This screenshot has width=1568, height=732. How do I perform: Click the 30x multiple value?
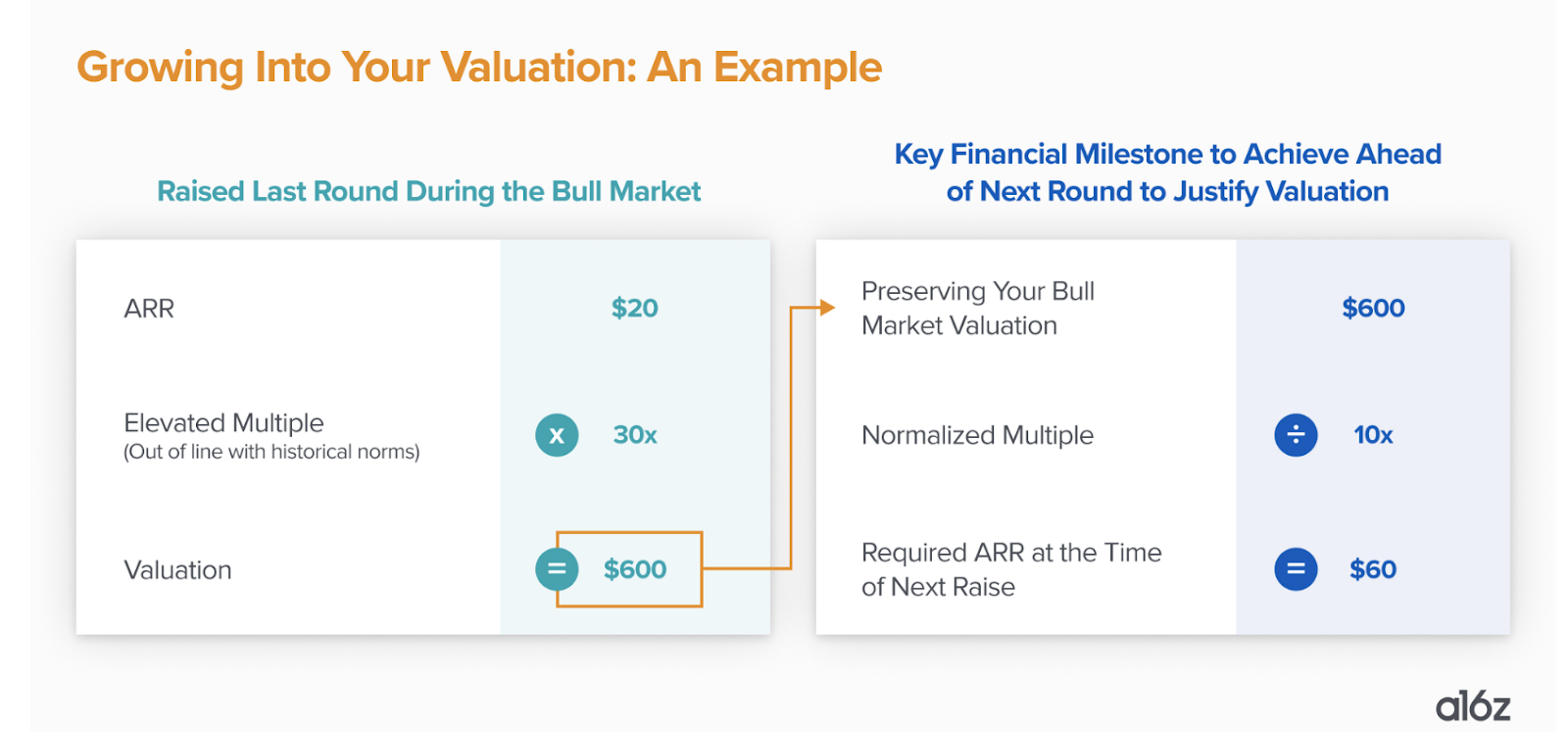point(635,435)
